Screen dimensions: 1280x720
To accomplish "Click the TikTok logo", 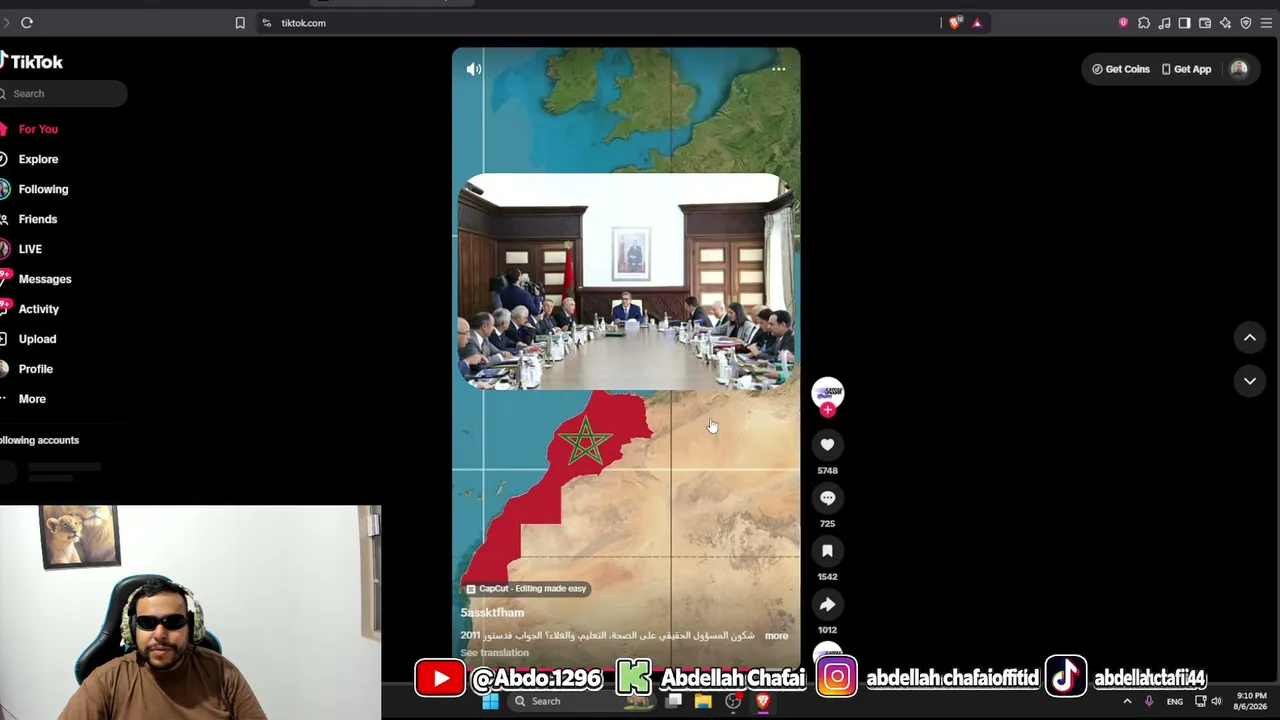I will [32, 61].
